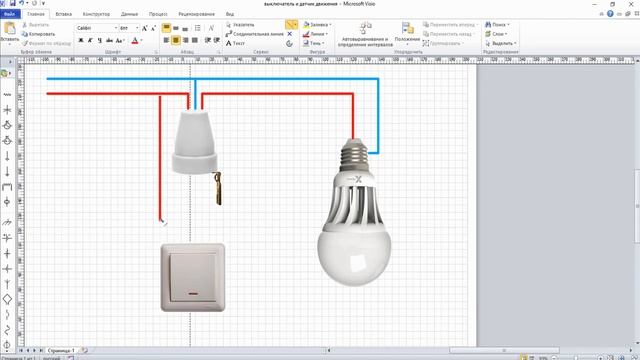Viewport: 640px width, 360px height.
Task: Align paragraph text left
Action: coord(166,40)
